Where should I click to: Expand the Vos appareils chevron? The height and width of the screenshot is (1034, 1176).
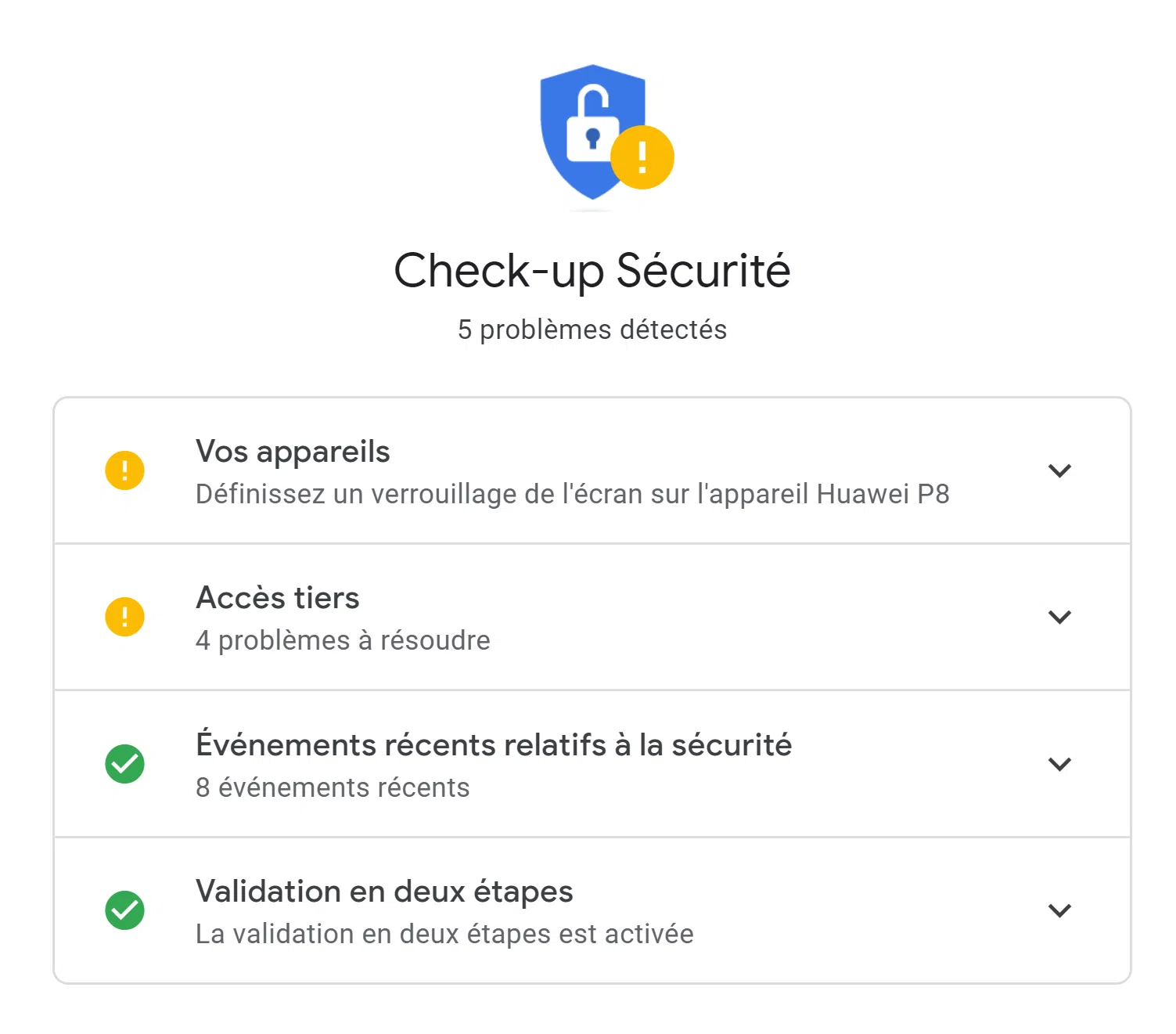tap(1059, 470)
